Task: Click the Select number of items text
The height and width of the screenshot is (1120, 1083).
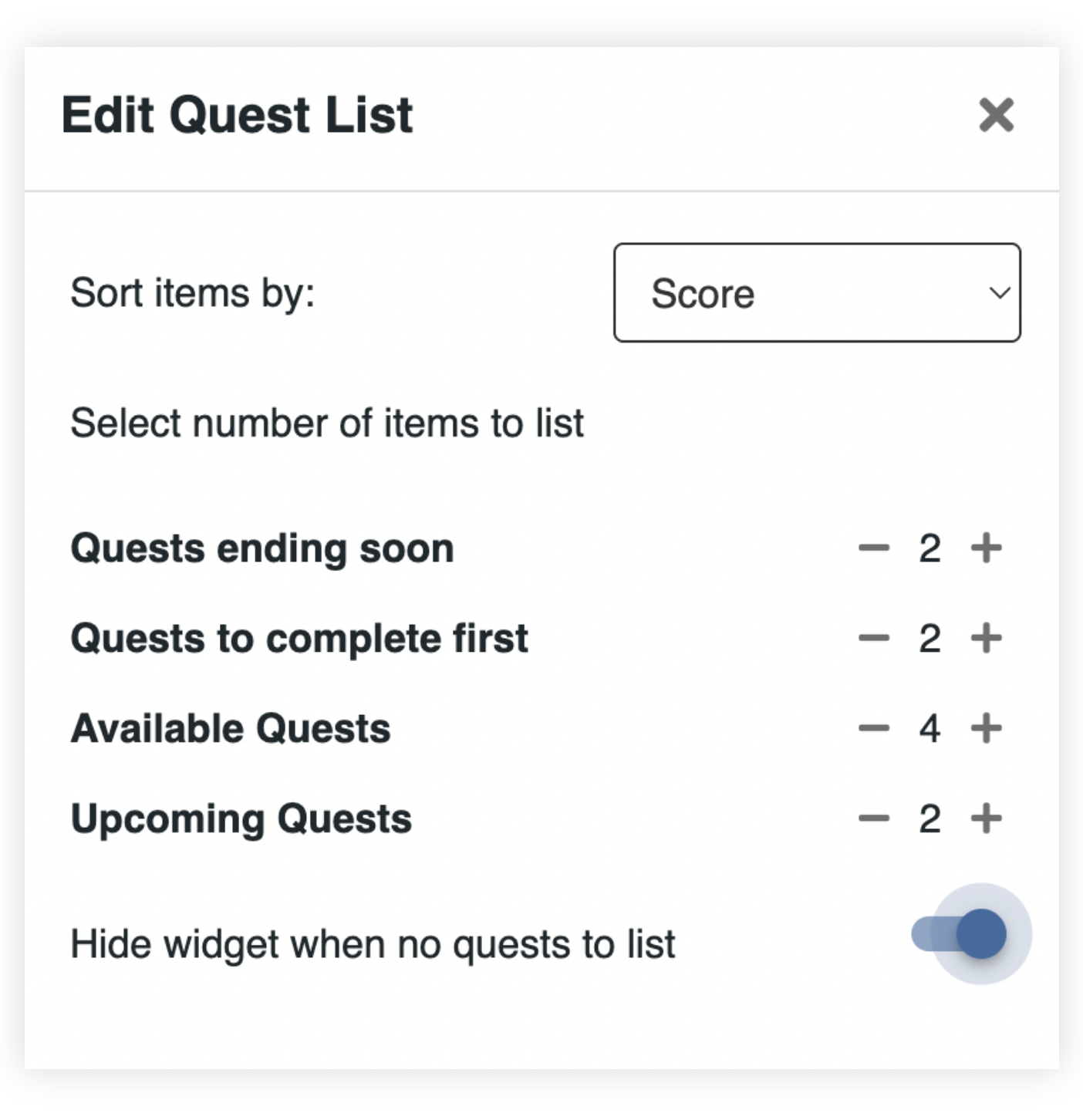Action: [x=327, y=423]
